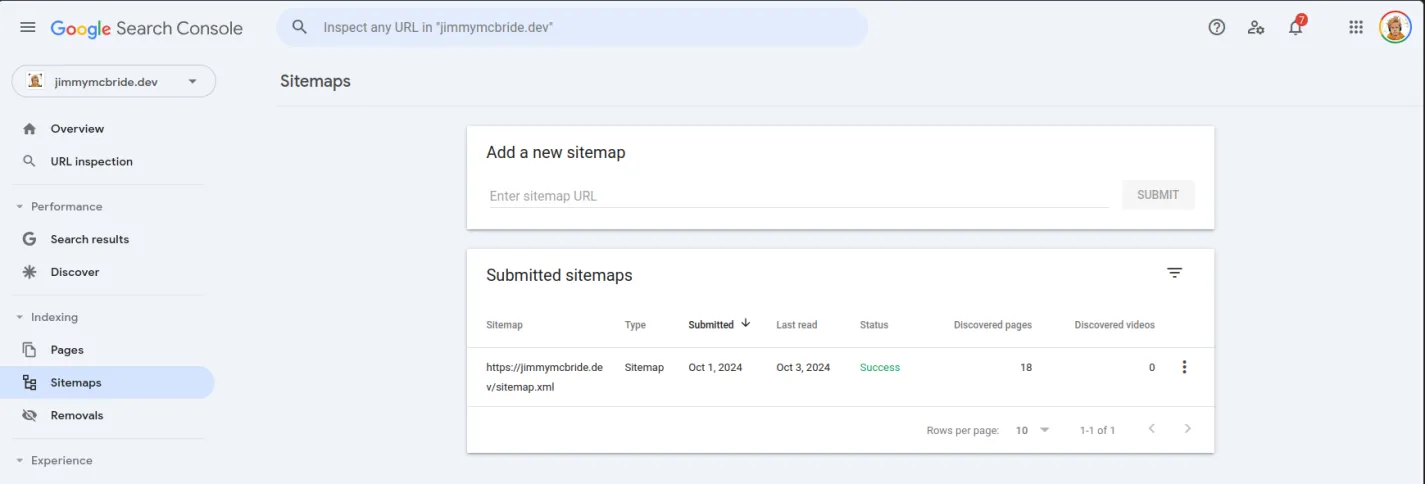Select Sitemaps in the sidebar

[107, 383]
